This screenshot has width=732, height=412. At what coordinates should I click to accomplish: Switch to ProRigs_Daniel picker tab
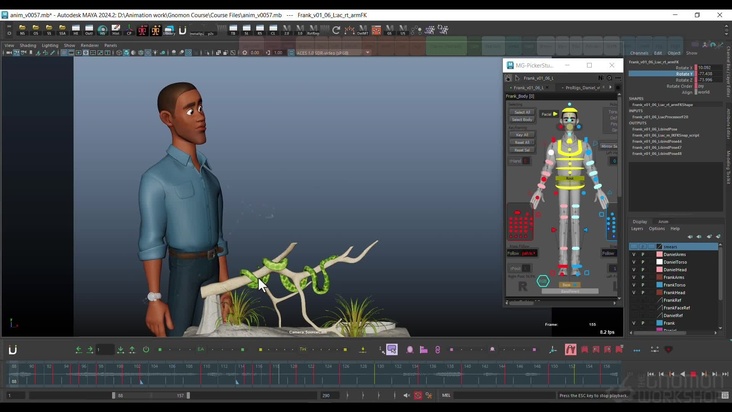point(582,88)
